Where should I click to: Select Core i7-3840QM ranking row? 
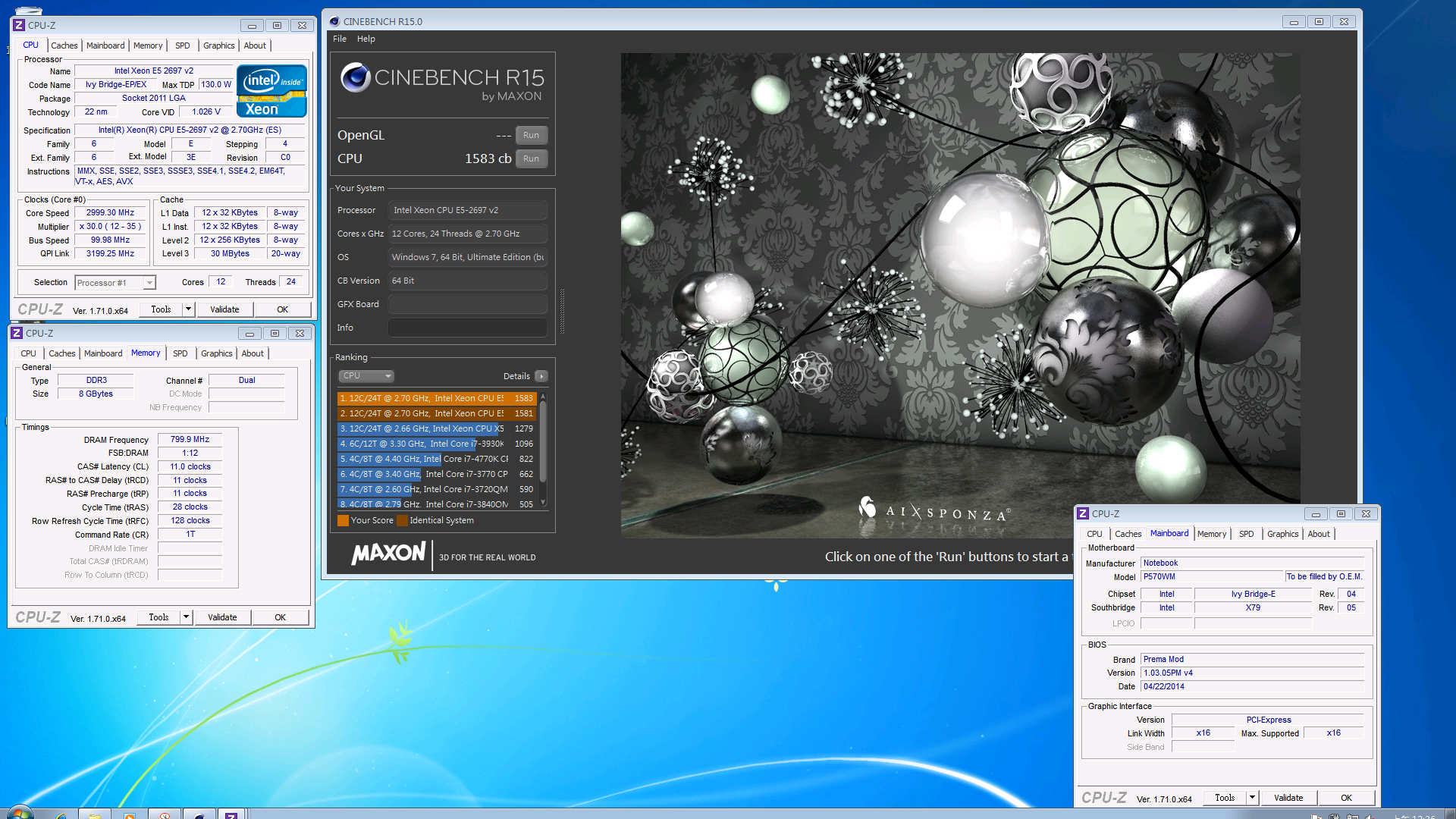point(437,504)
